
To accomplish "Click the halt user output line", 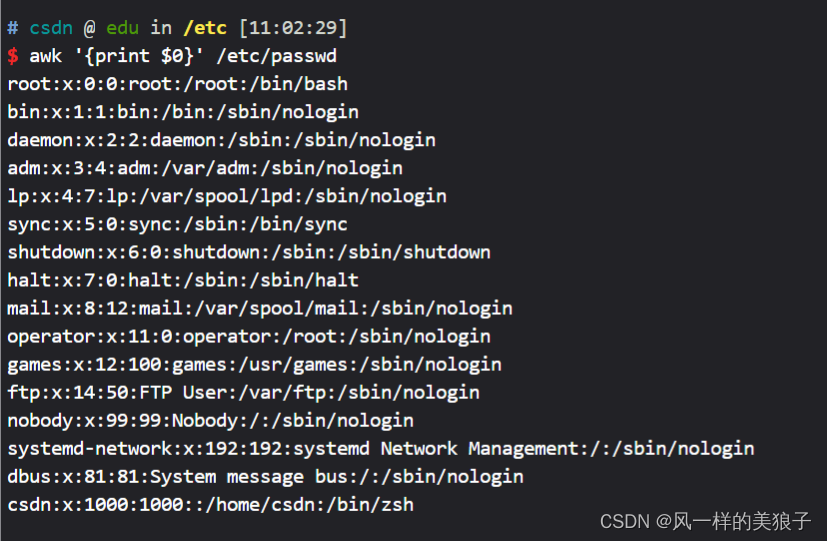I will [x=183, y=280].
